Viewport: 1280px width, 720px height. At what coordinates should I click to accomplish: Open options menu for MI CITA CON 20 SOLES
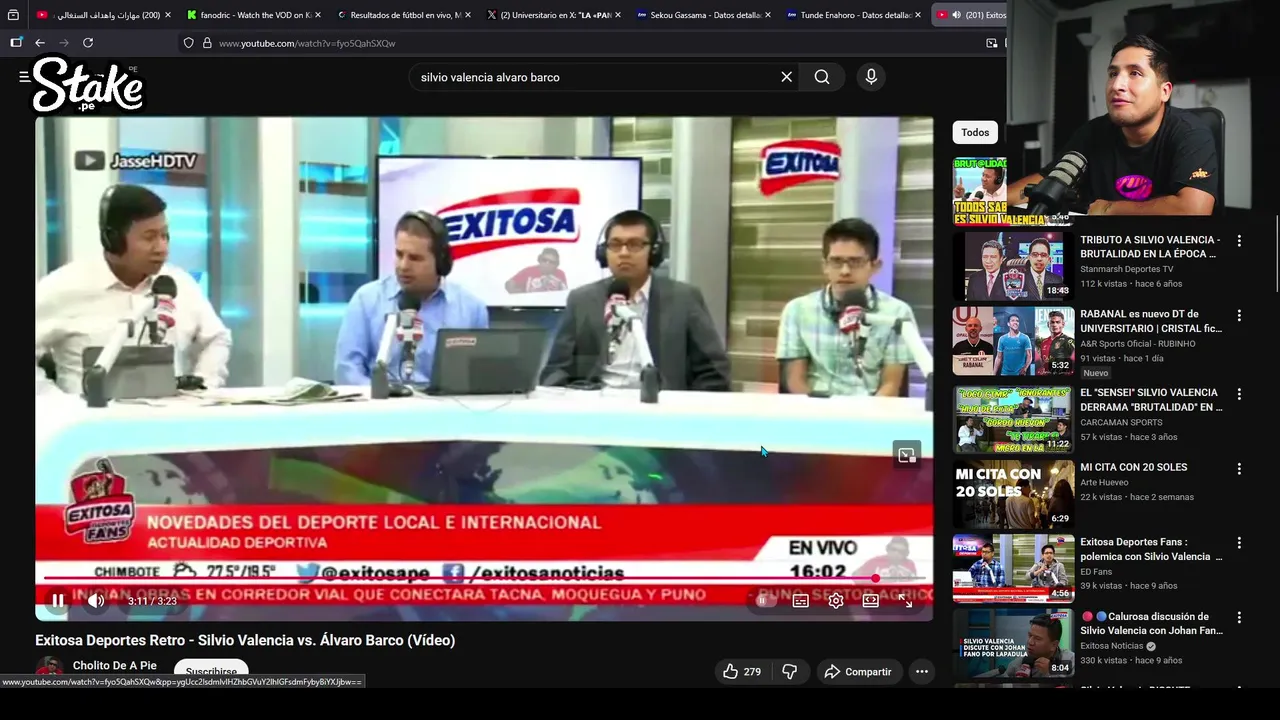(1239, 469)
